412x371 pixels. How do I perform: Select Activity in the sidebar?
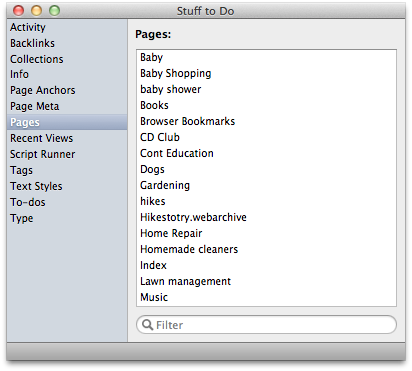[67, 27]
